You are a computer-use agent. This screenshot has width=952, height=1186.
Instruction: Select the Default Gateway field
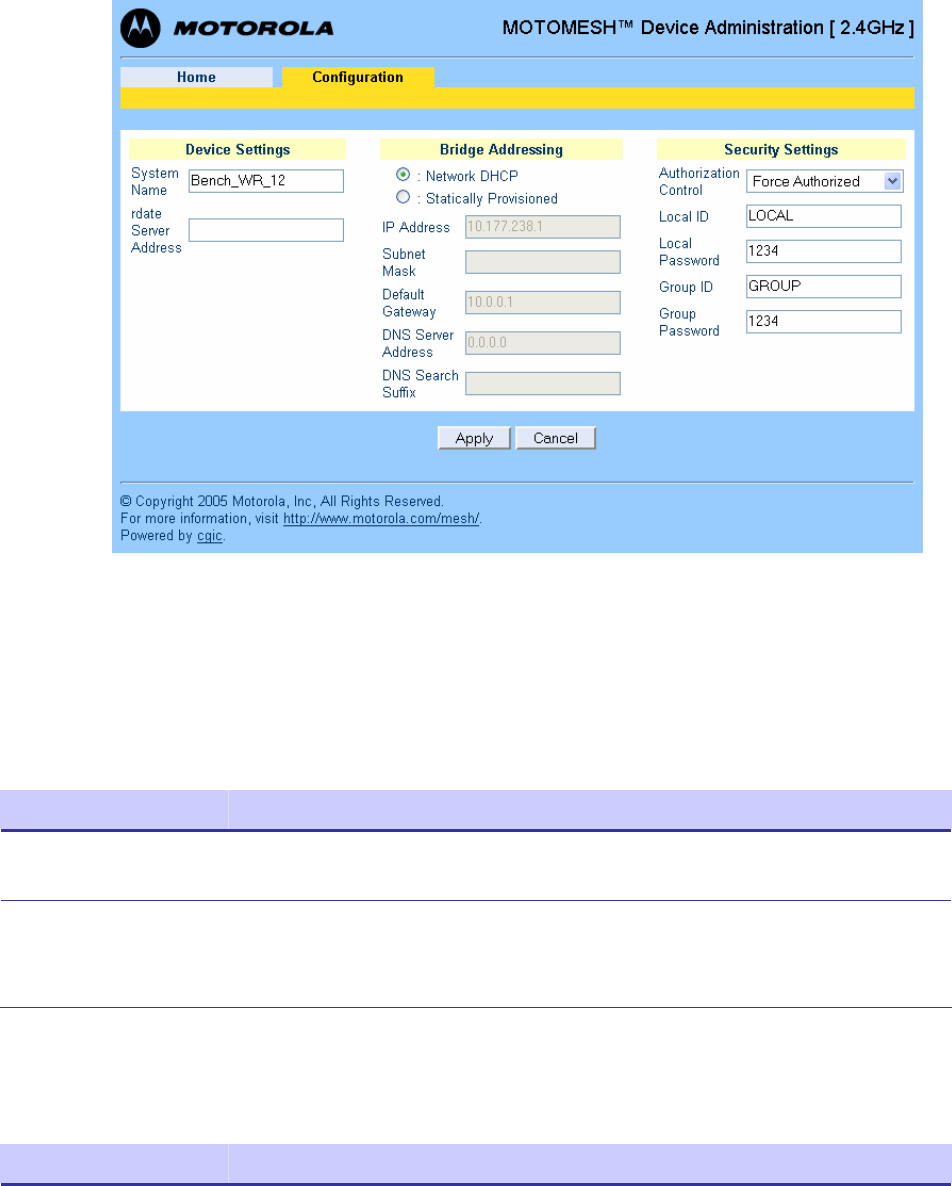coord(543,303)
